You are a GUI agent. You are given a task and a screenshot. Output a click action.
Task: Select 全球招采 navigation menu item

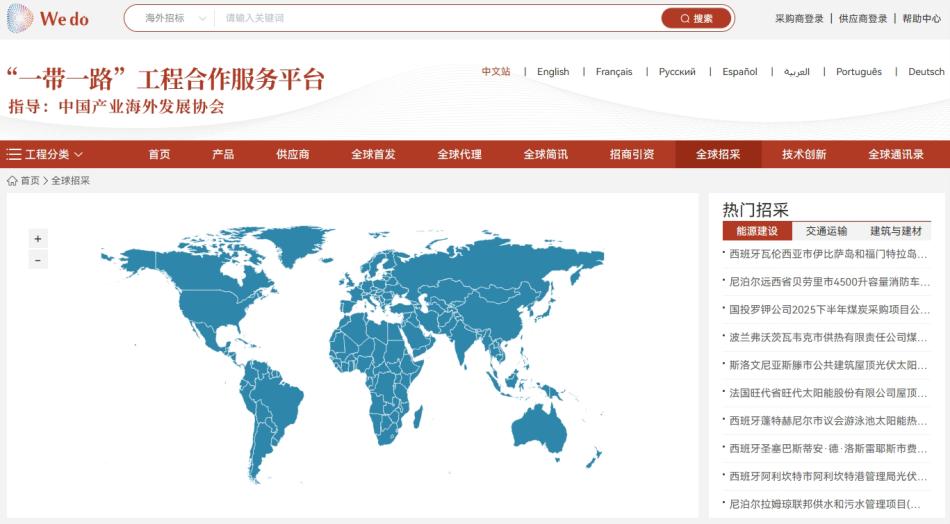coord(718,154)
